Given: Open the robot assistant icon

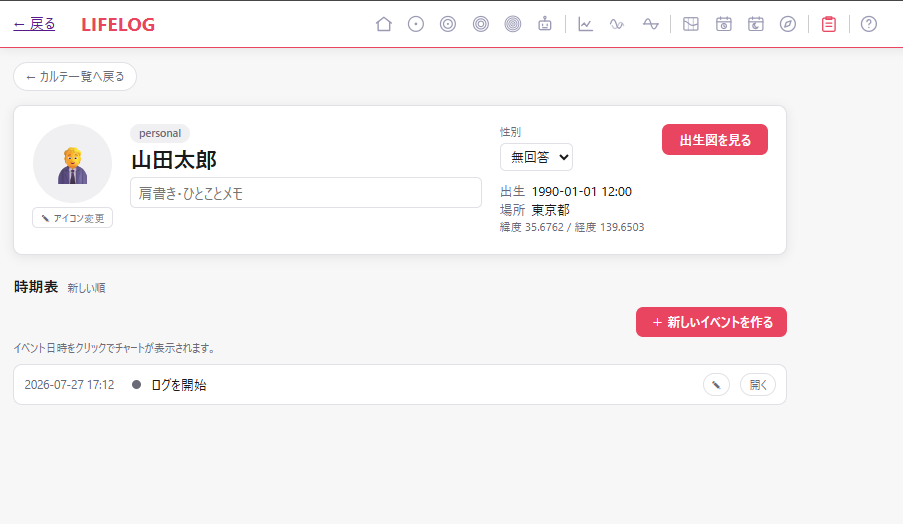Looking at the screenshot, I should [545, 24].
